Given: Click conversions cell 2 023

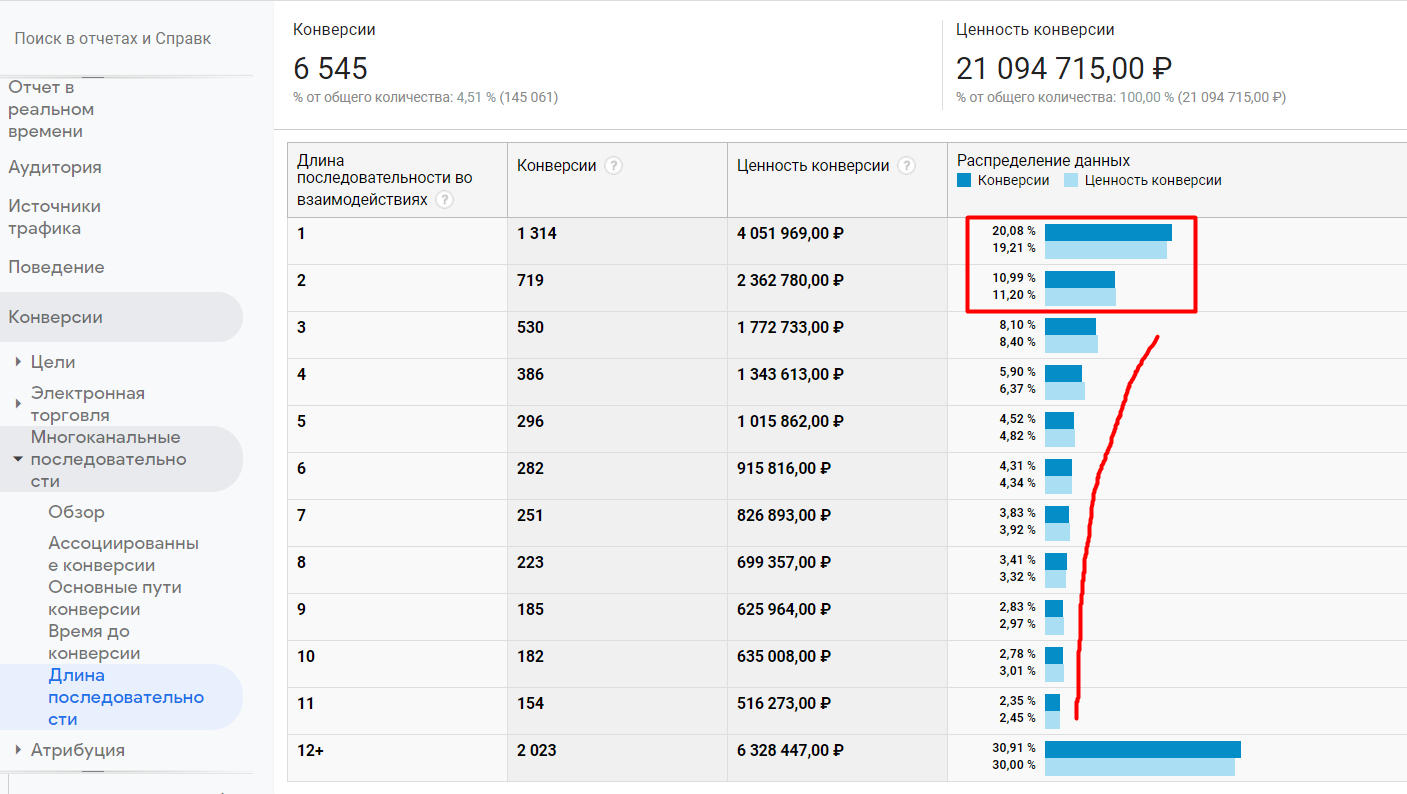Looking at the screenshot, I should (x=537, y=750).
